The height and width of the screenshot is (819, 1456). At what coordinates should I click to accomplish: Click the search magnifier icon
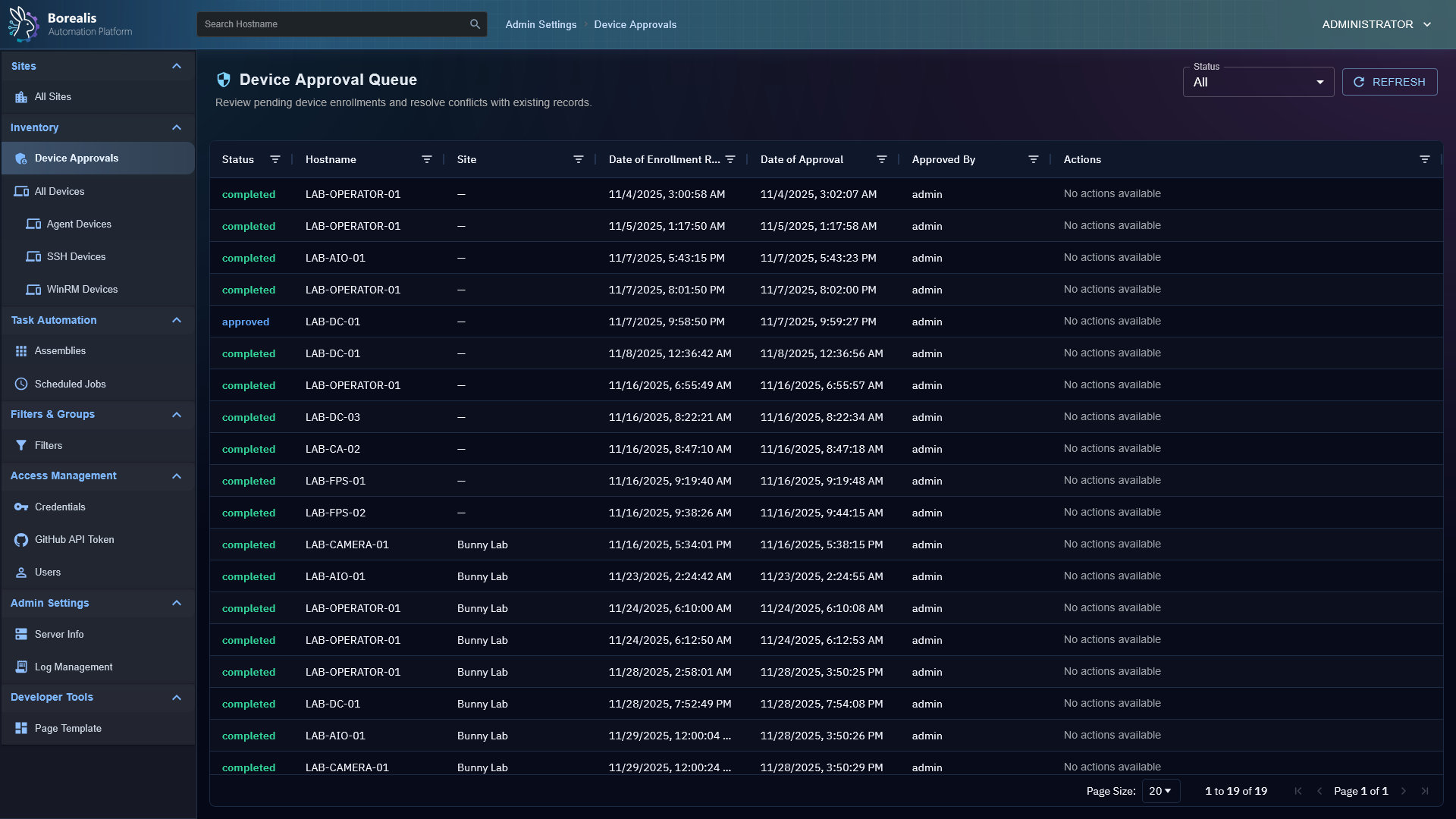[475, 24]
